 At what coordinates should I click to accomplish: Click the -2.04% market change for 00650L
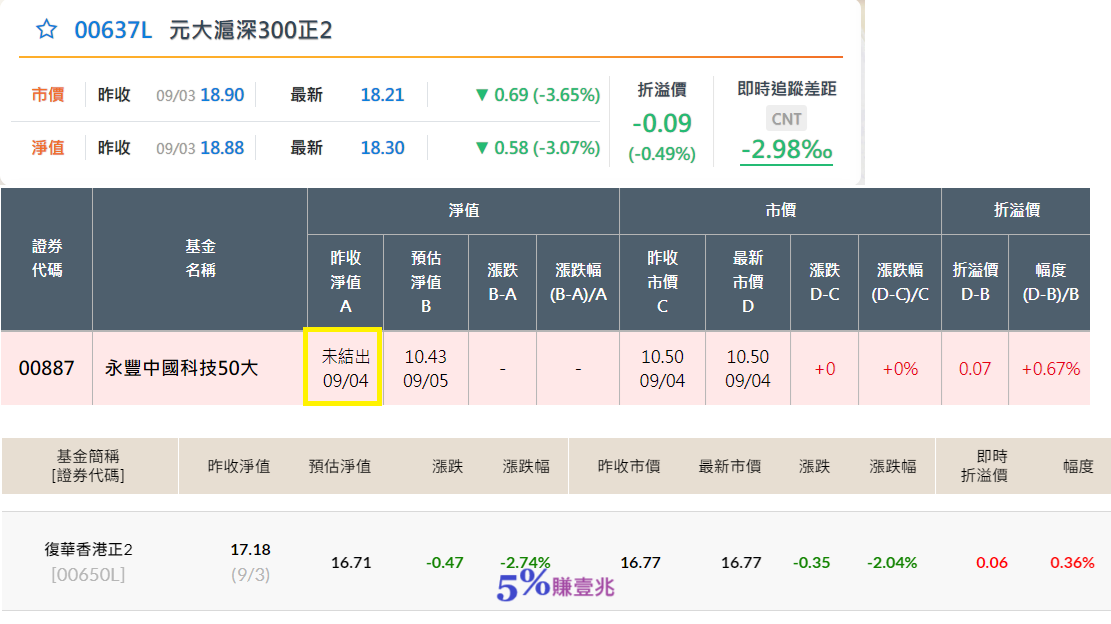(892, 562)
